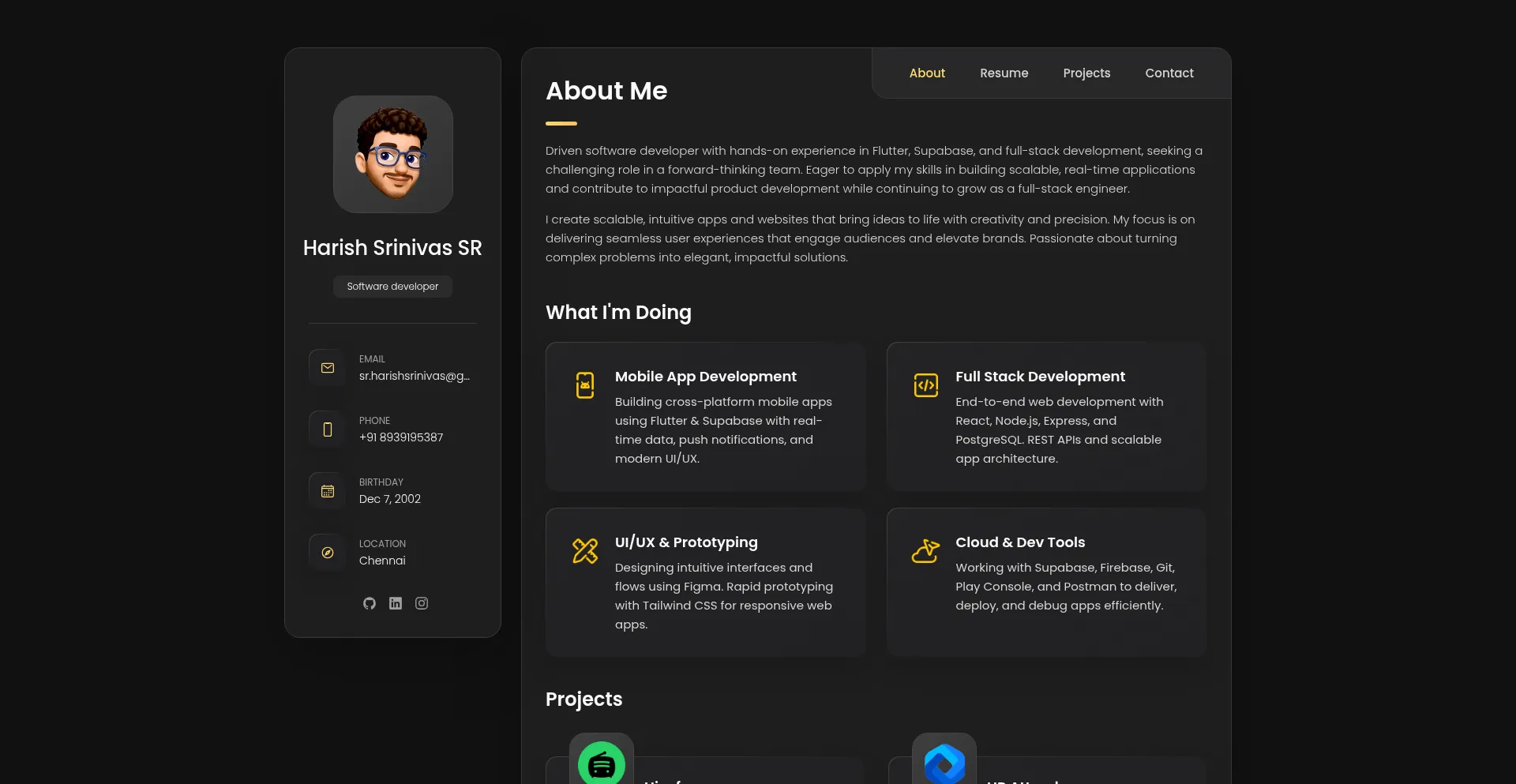
Task: Click the phone number +91 8939195387
Action: pos(401,437)
